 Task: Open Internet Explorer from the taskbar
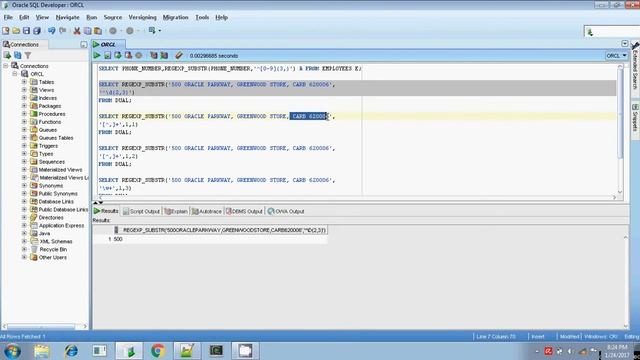coord(71,351)
